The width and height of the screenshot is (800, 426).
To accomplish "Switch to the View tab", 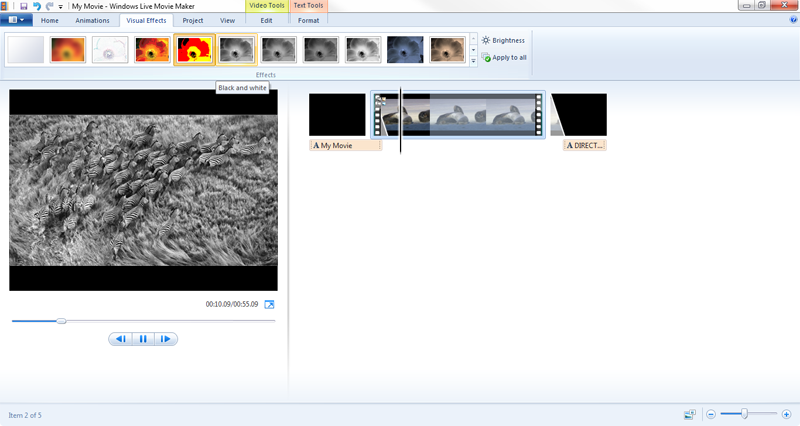I will (x=228, y=20).
